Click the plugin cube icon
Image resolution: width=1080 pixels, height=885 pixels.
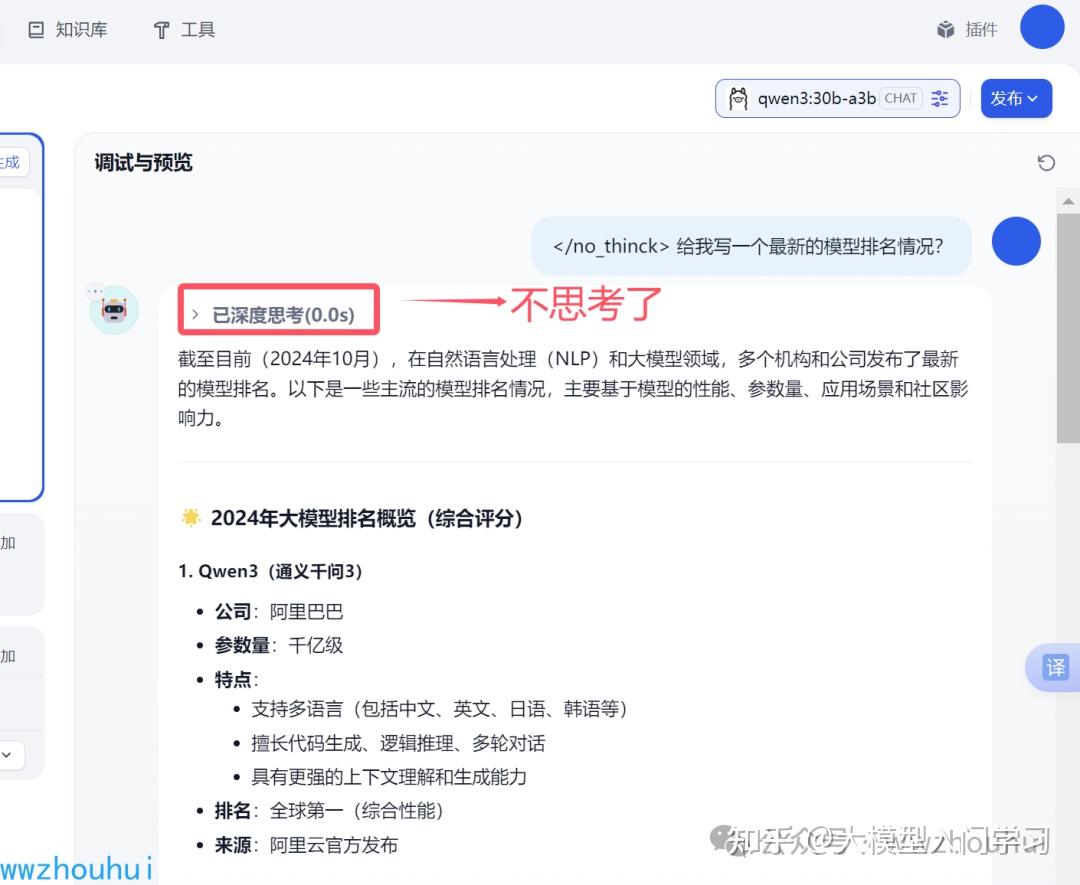tap(946, 30)
